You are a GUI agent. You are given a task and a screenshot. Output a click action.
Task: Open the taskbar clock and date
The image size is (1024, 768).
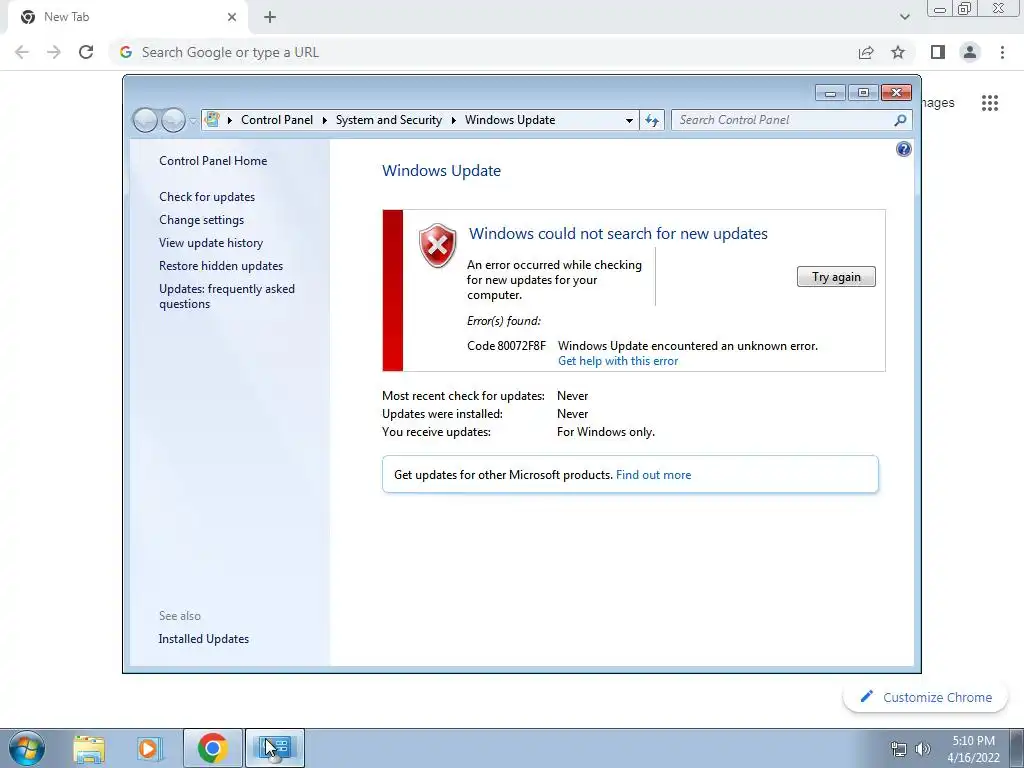tap(973, 749)
